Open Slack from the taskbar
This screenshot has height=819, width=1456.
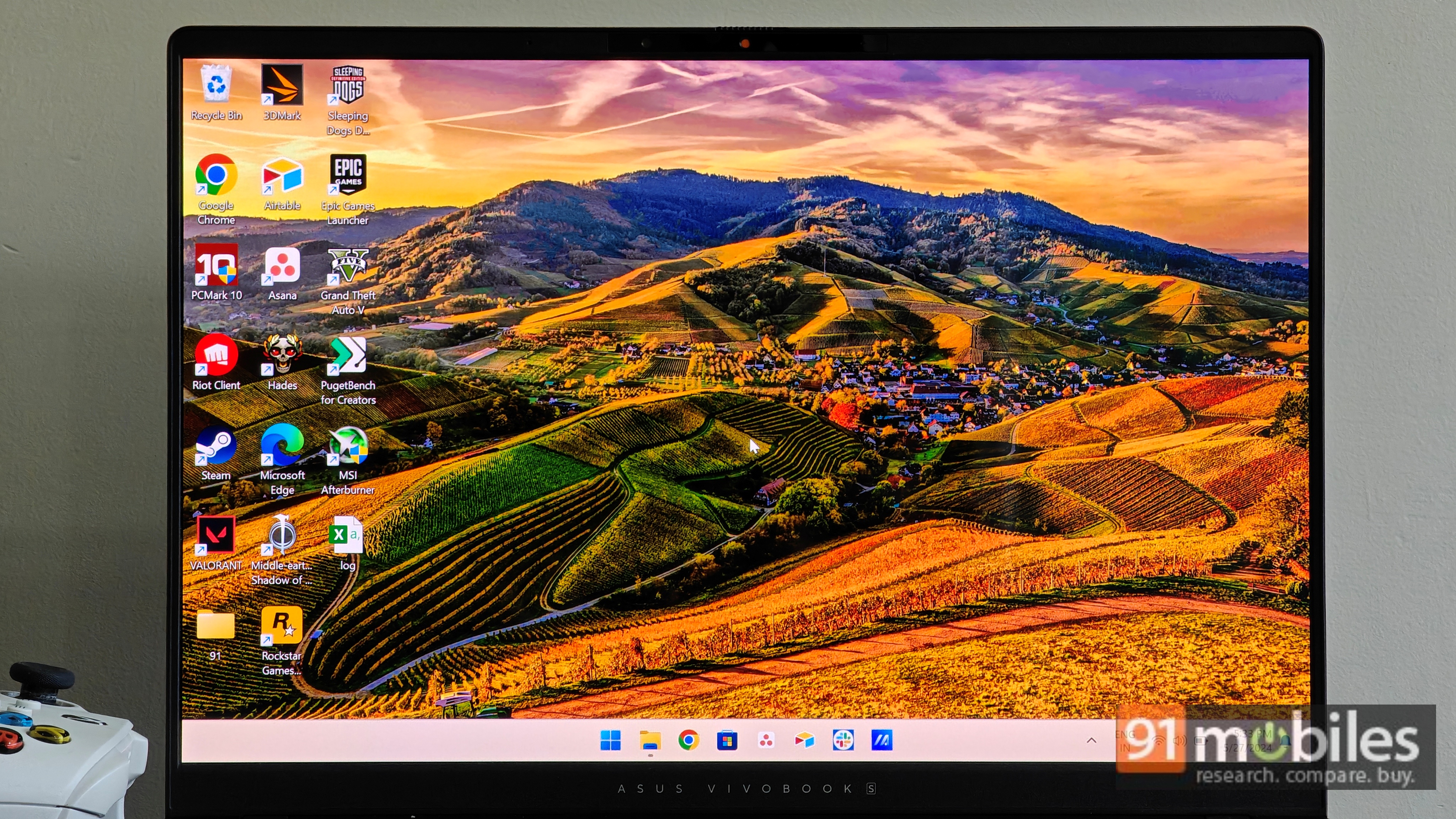843,740
